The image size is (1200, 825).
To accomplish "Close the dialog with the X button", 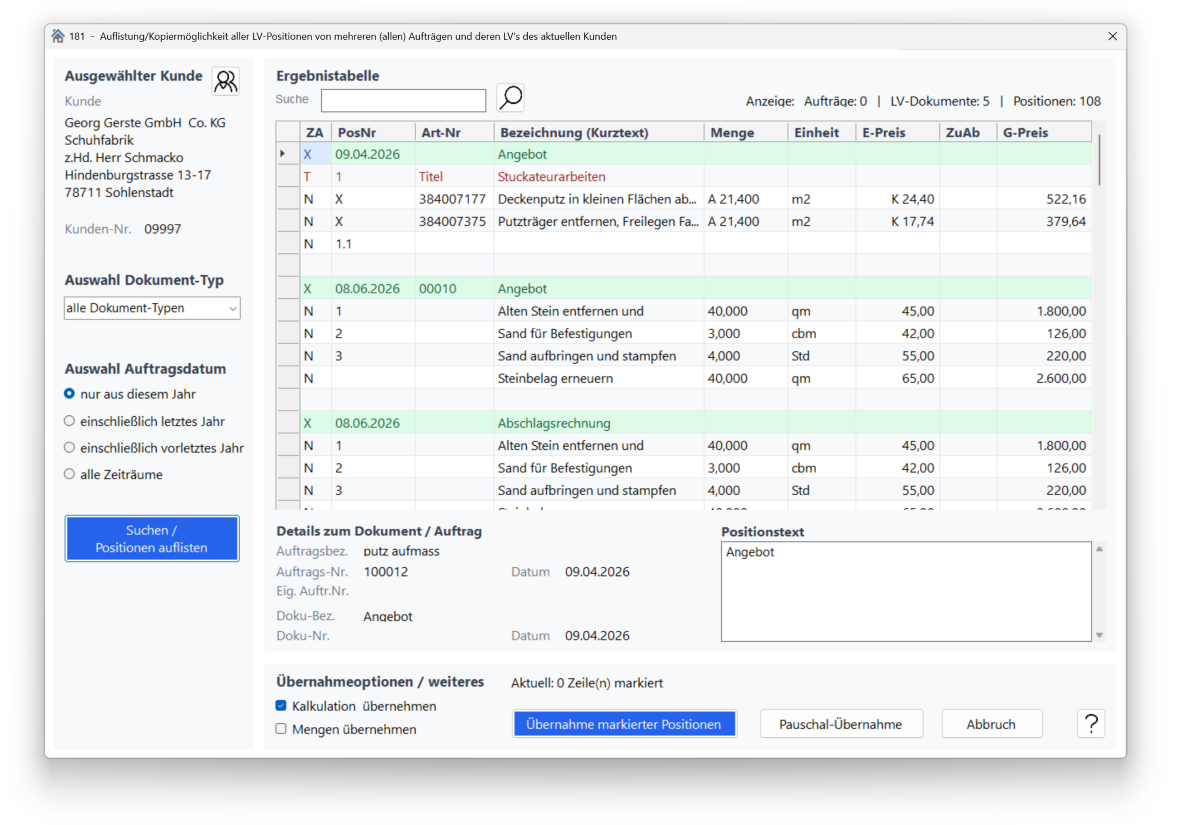I will coord(1113,36).
